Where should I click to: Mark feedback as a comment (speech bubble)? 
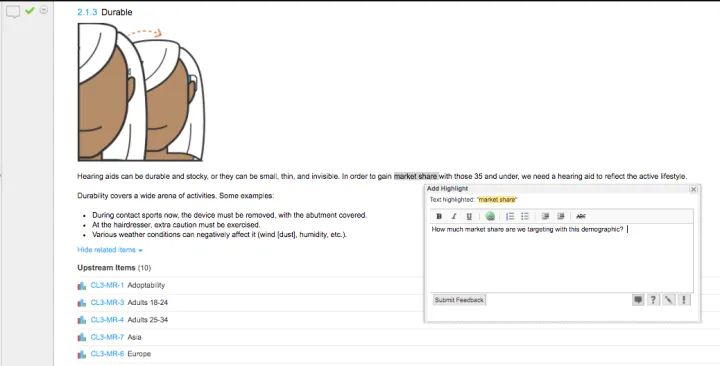tap(638, 300)
